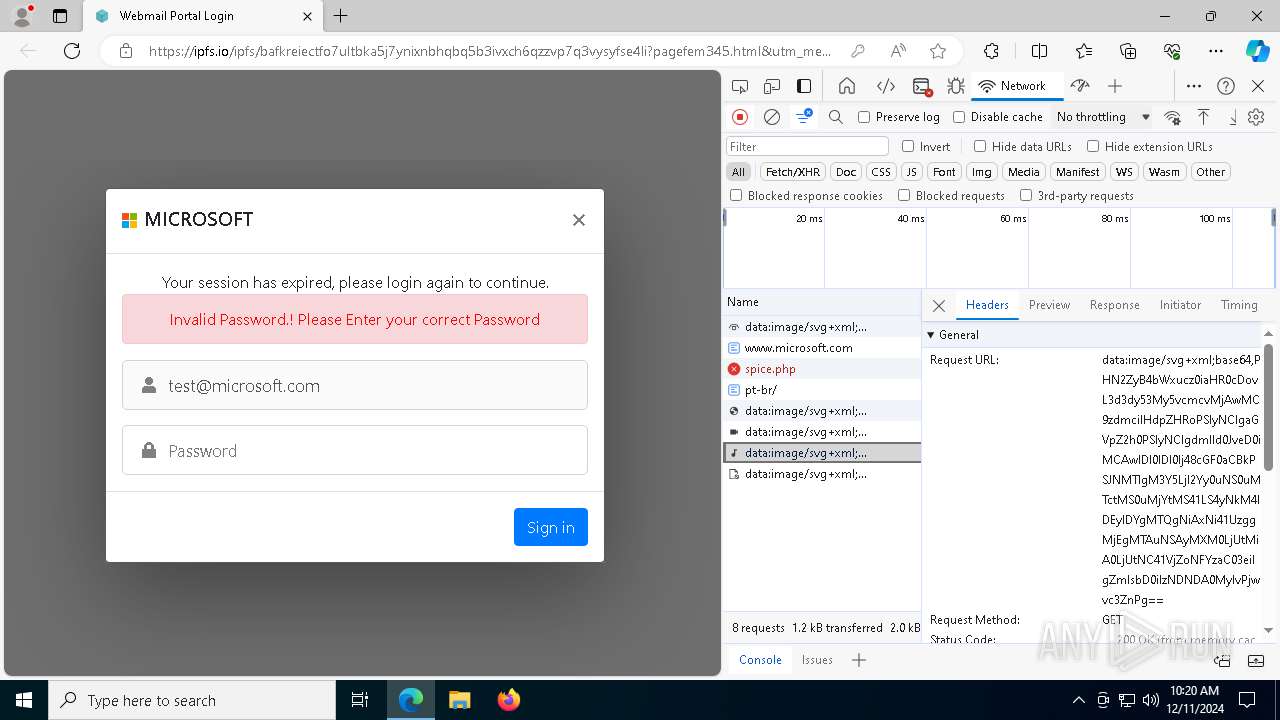
Task: Click the DevTools dock side panel icon
Action: [804, 86]
